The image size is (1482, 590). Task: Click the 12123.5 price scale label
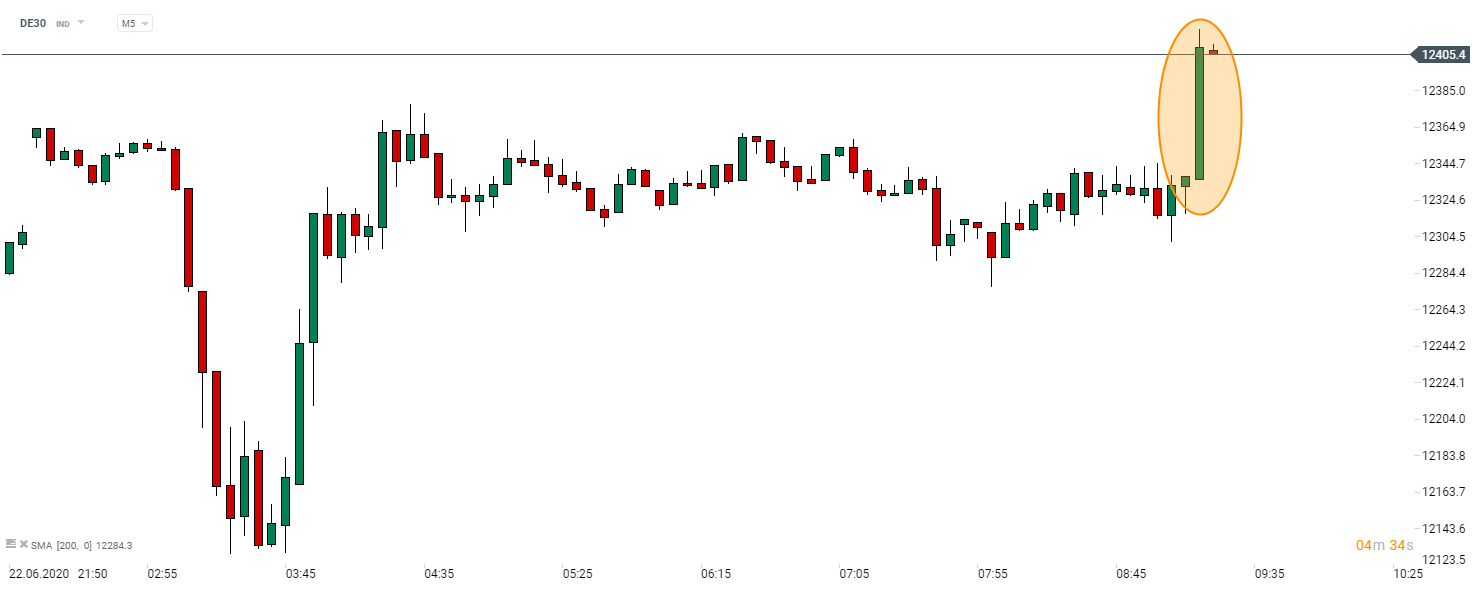click(1445, 559)
